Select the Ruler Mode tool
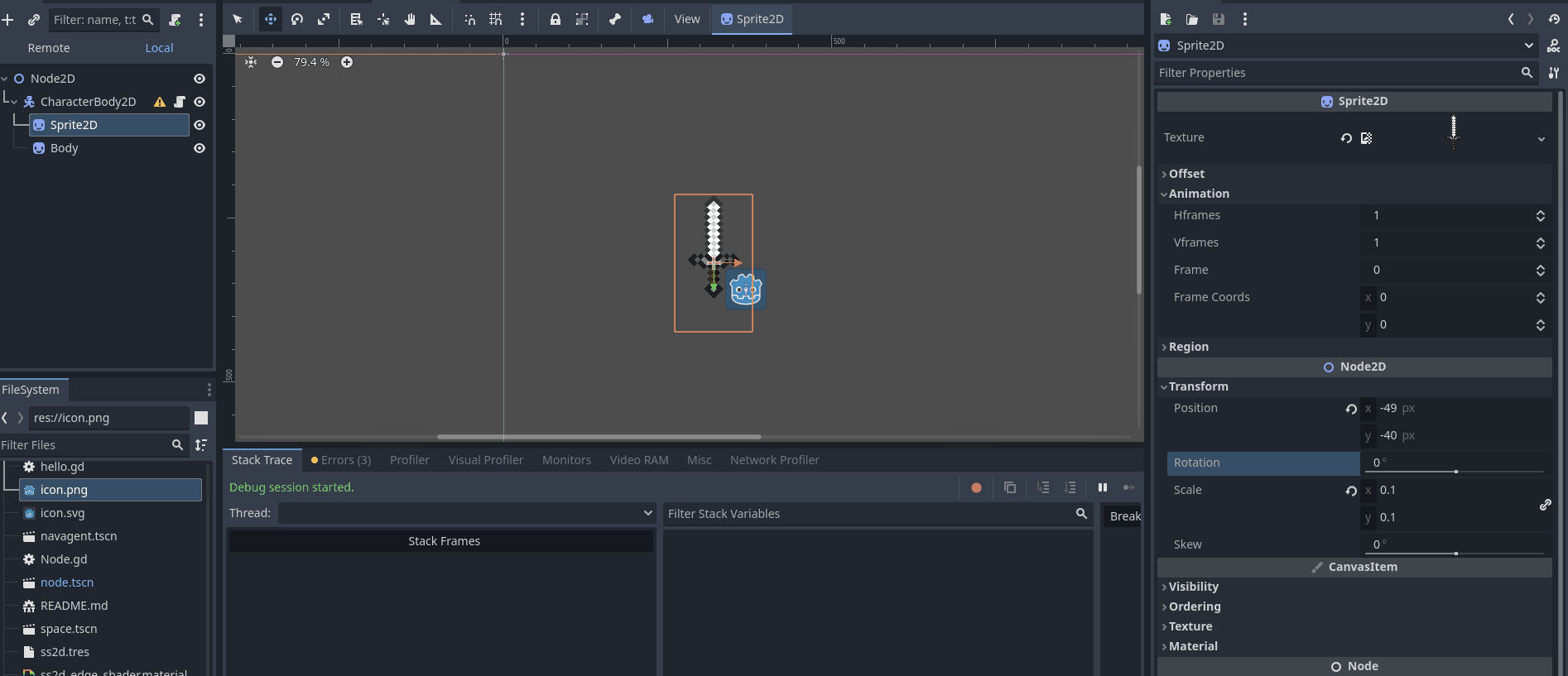 point(436,19)
